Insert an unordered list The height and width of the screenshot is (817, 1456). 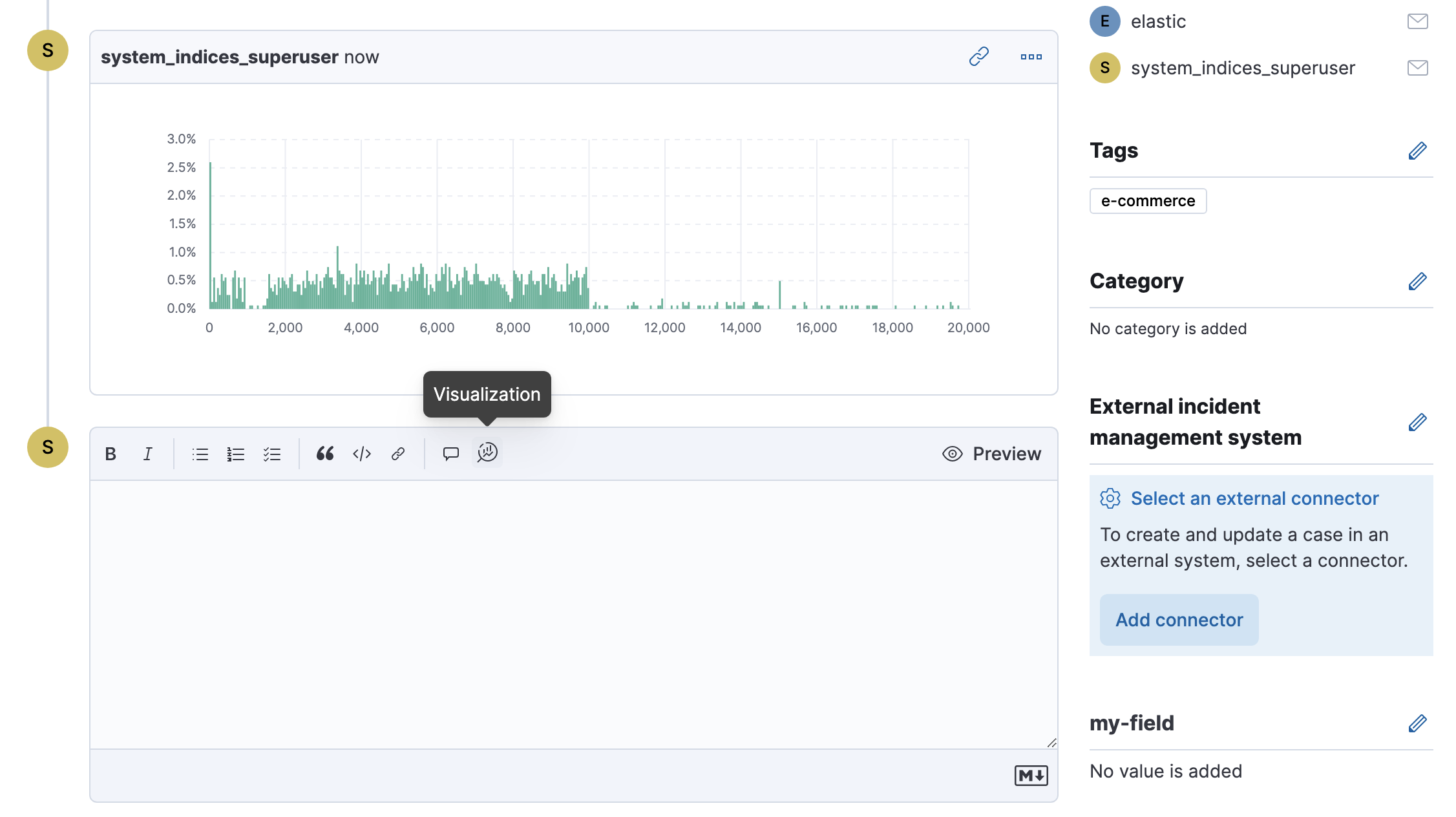tap(200, 453)
